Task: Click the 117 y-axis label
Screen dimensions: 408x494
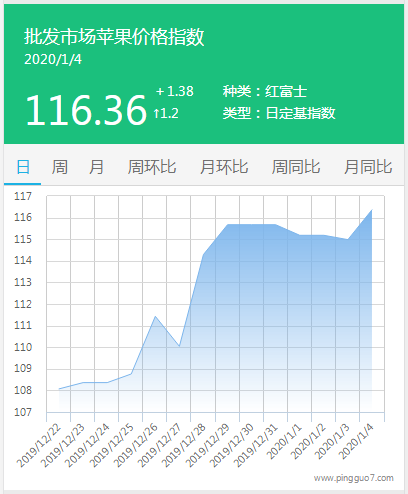Action: click(x=23, y=196)
